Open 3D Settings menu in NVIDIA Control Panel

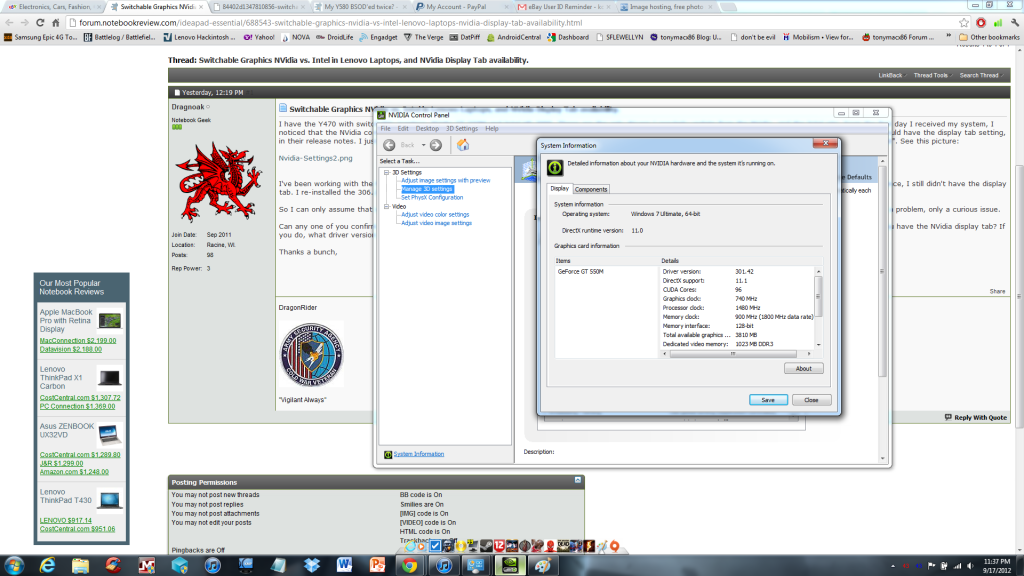[x=462, y=129]
